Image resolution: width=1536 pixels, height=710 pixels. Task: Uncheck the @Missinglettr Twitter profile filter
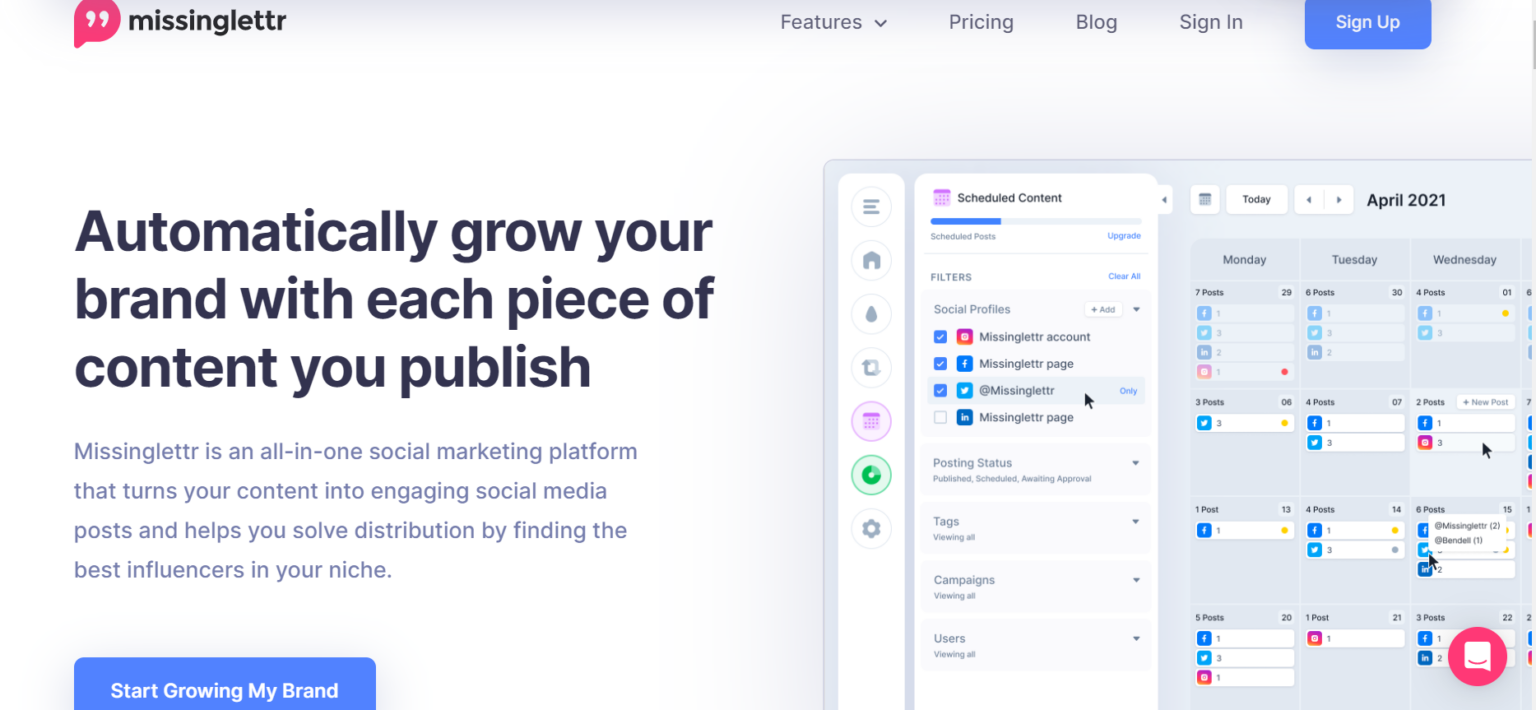click(940, 390)
